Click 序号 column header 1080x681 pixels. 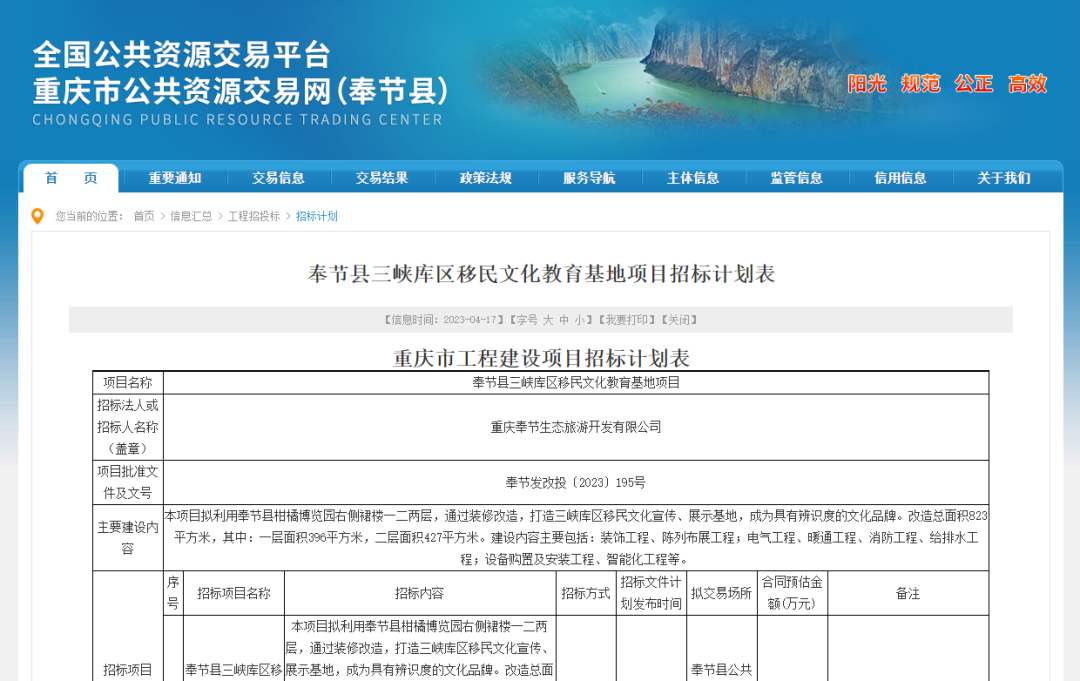pyautogui.click(x=173, y=593)
